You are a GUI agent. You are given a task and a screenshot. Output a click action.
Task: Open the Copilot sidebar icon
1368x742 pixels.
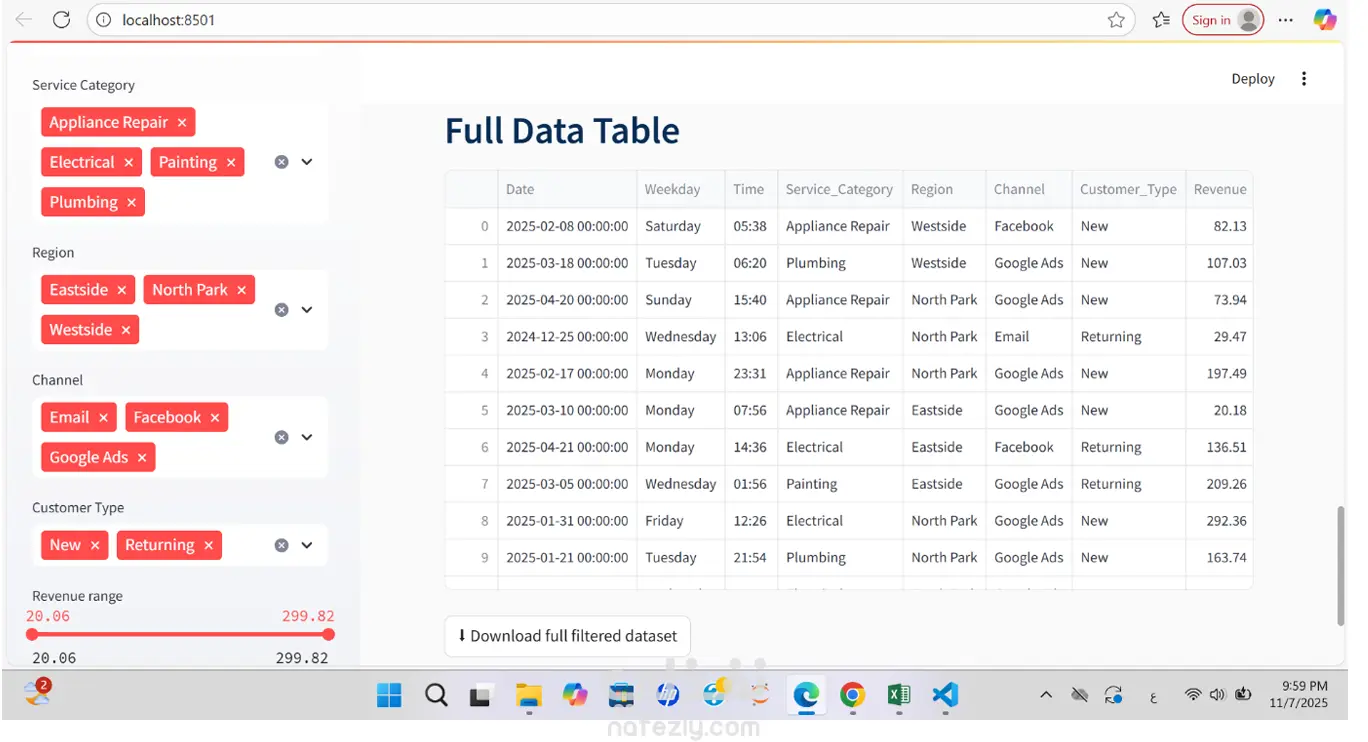point(1325,20)
